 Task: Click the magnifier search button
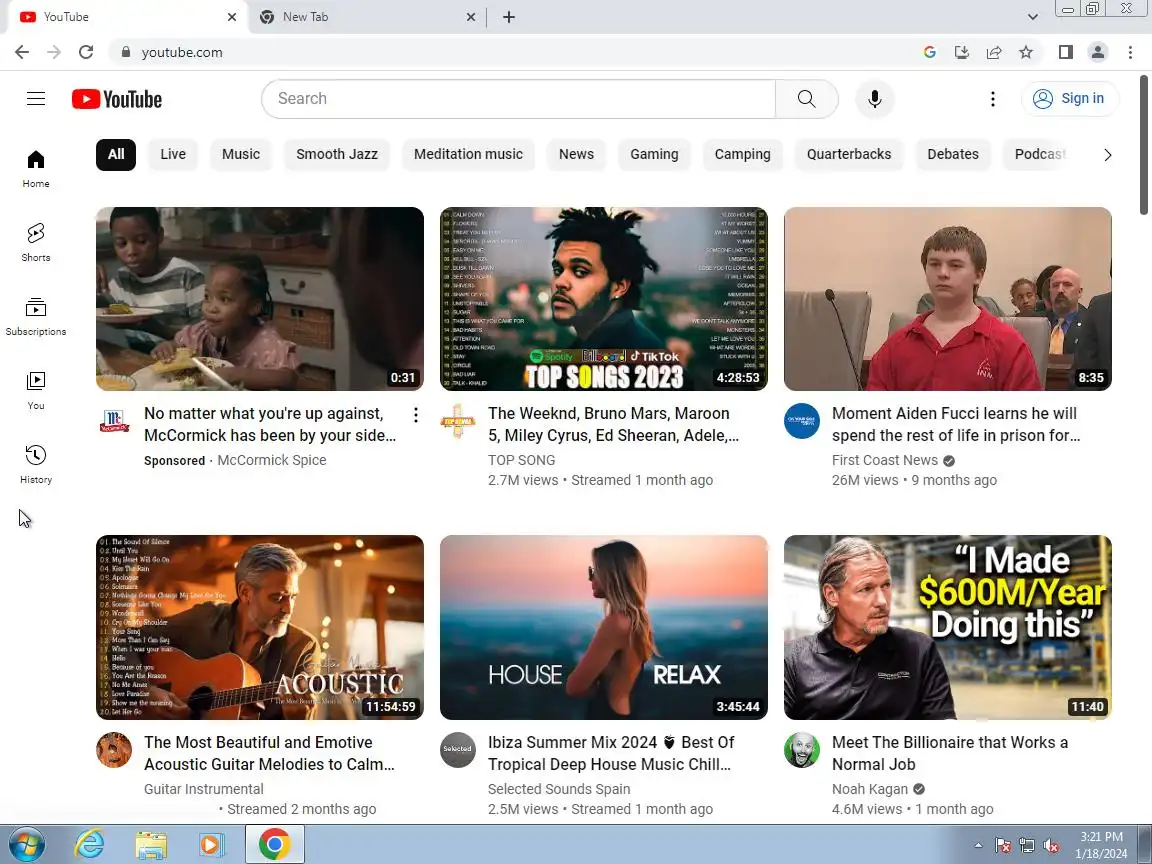point(807,99)
